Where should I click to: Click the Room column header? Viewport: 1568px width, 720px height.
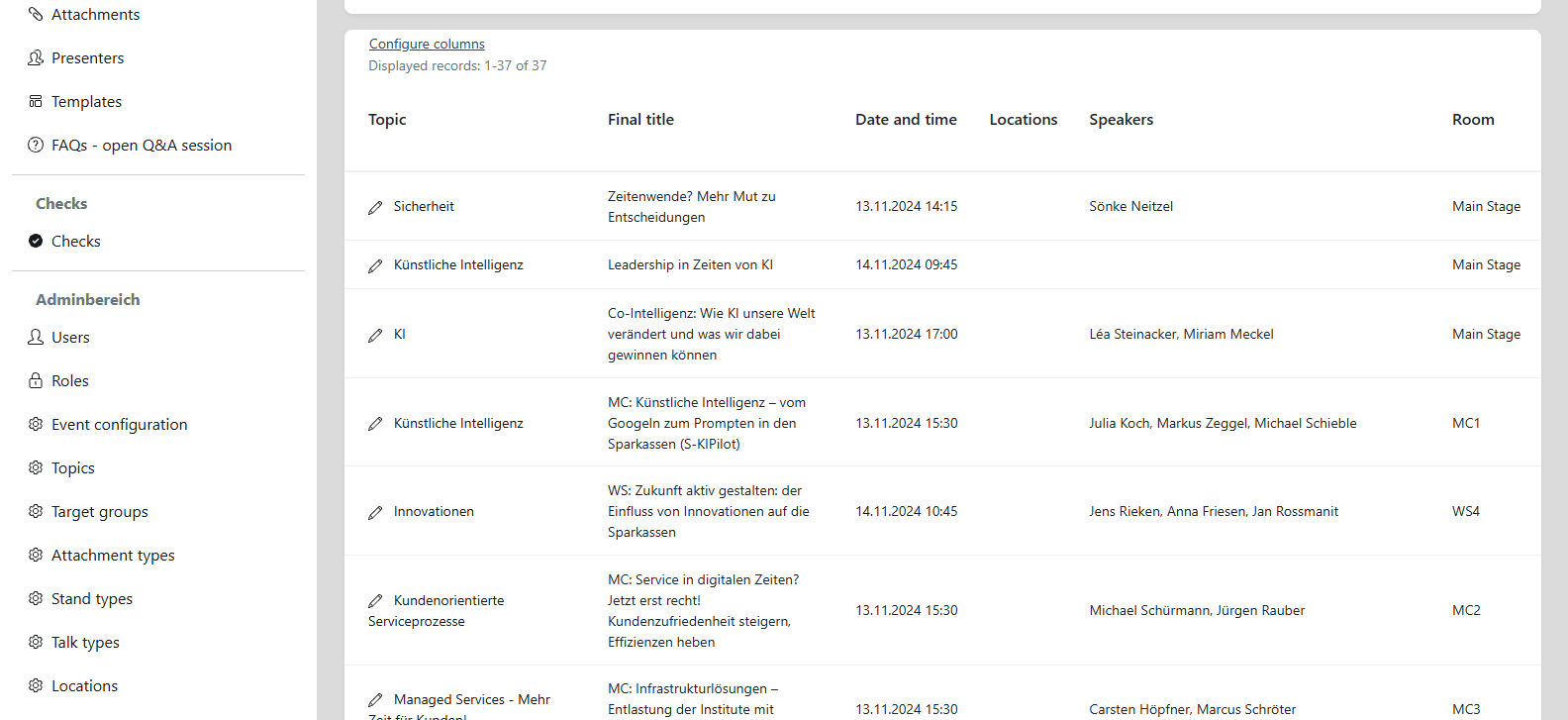point(1473,119)
